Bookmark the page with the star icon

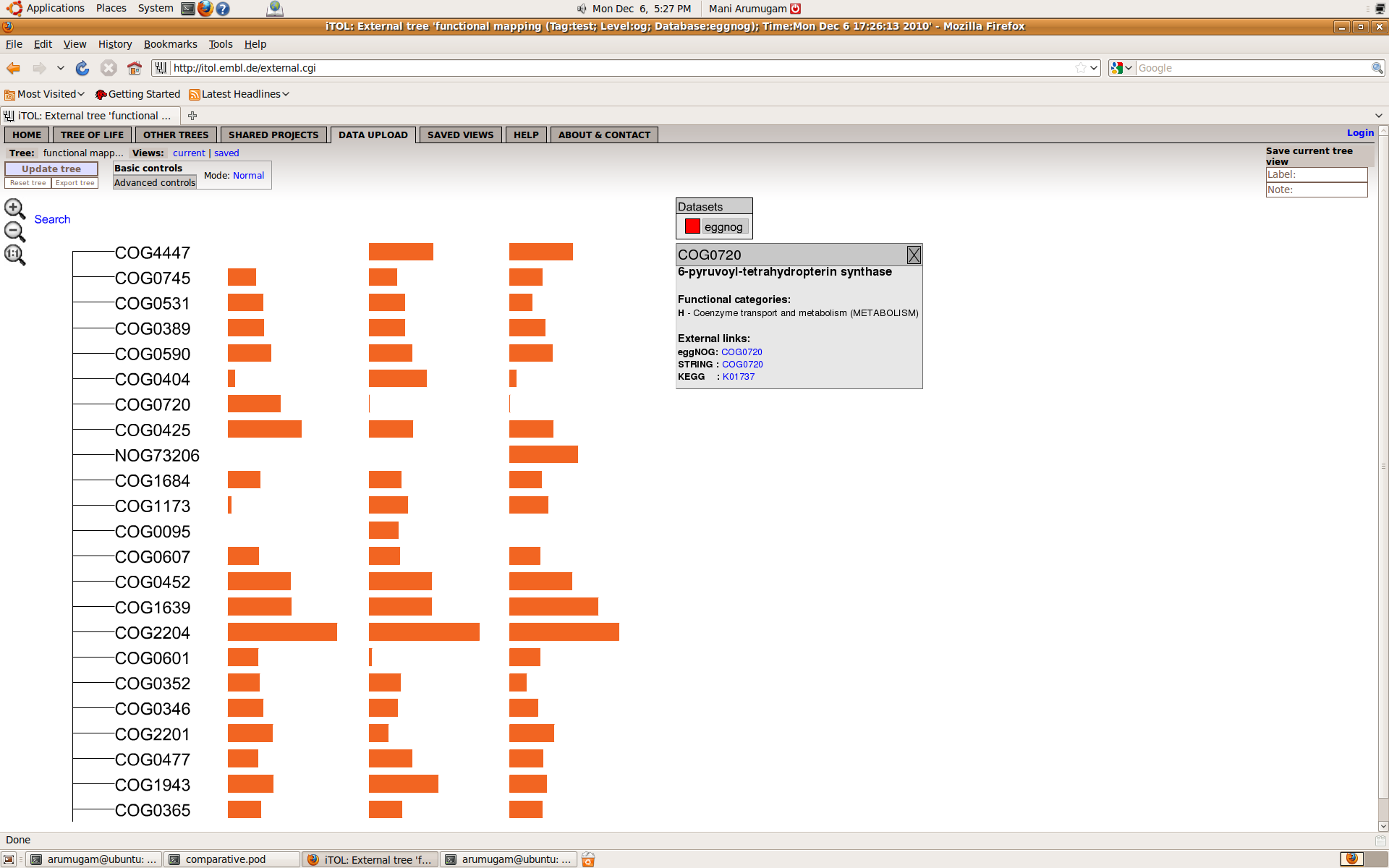1080,68
